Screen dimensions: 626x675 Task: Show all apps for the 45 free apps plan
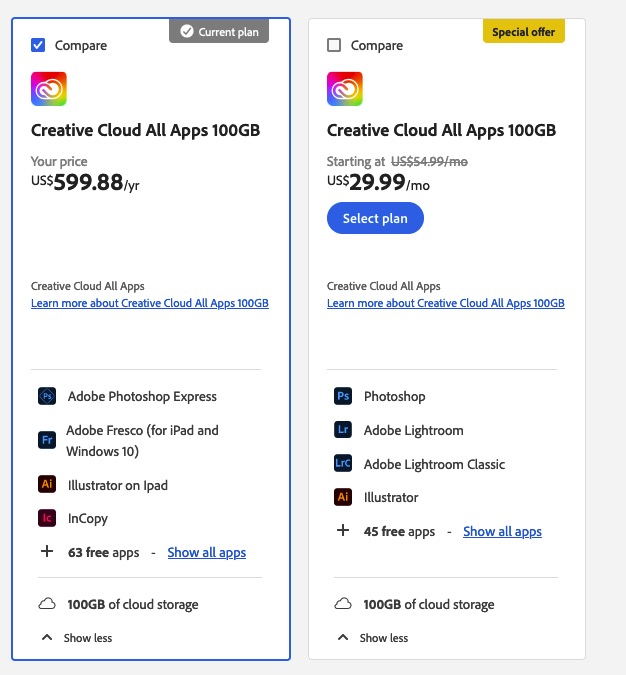coord(502,532)
